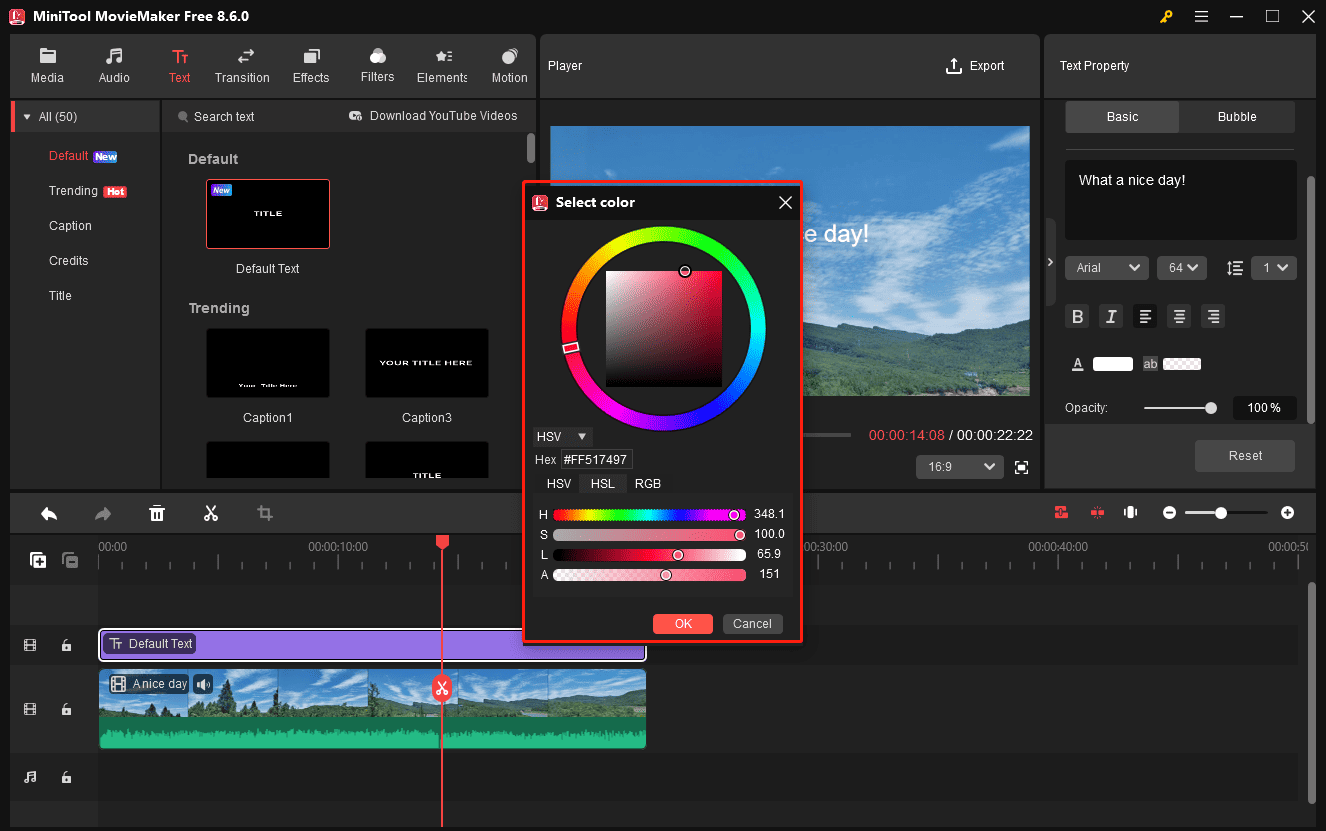Image resolution: width=1326 pixels, height=831 pixels.
Task: Open the Filters panel
Action: click(377, 66)
